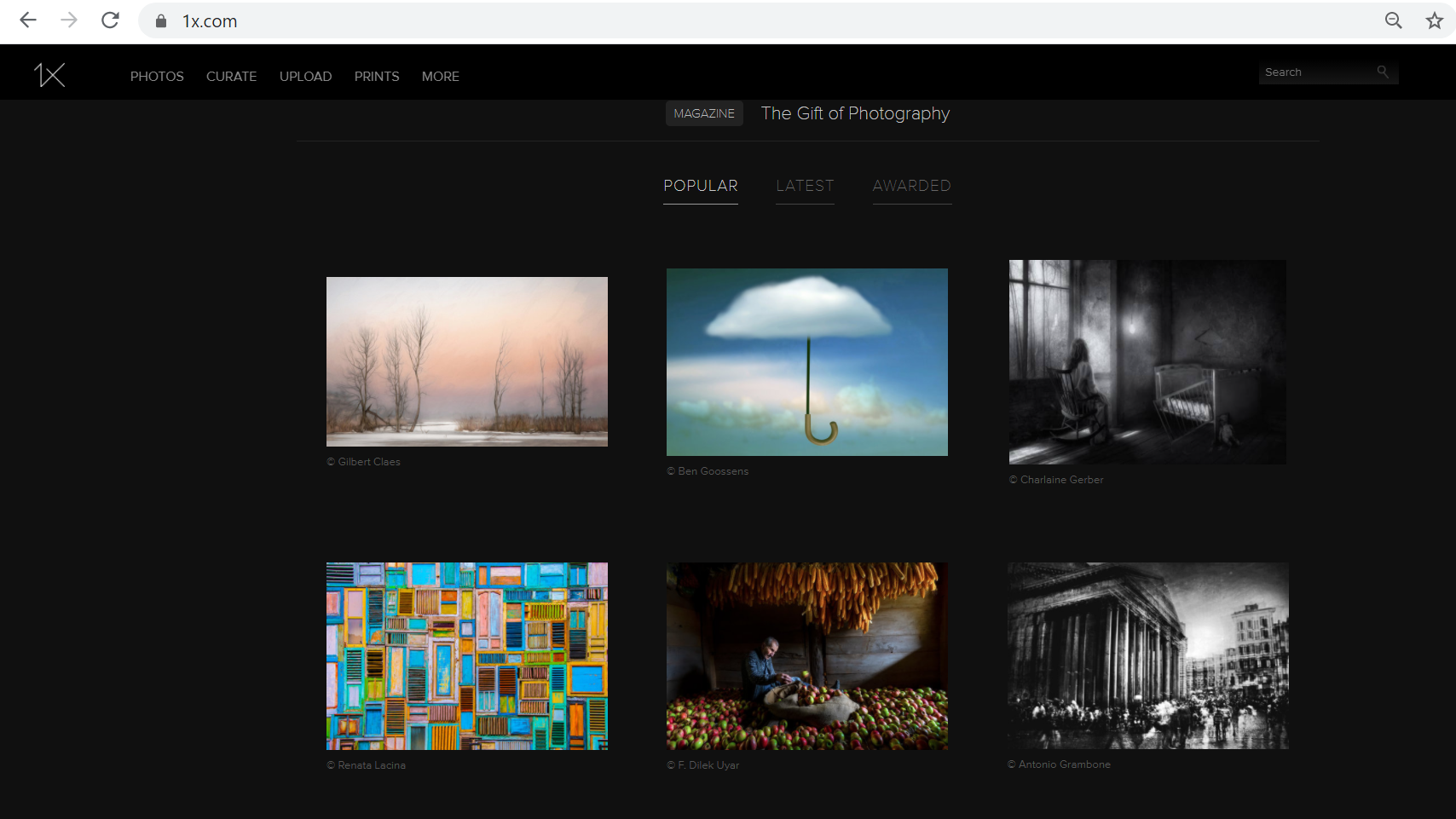Open the browser zoom magnifier icon
The image size is (1456, 819).
coord(1394,20)
